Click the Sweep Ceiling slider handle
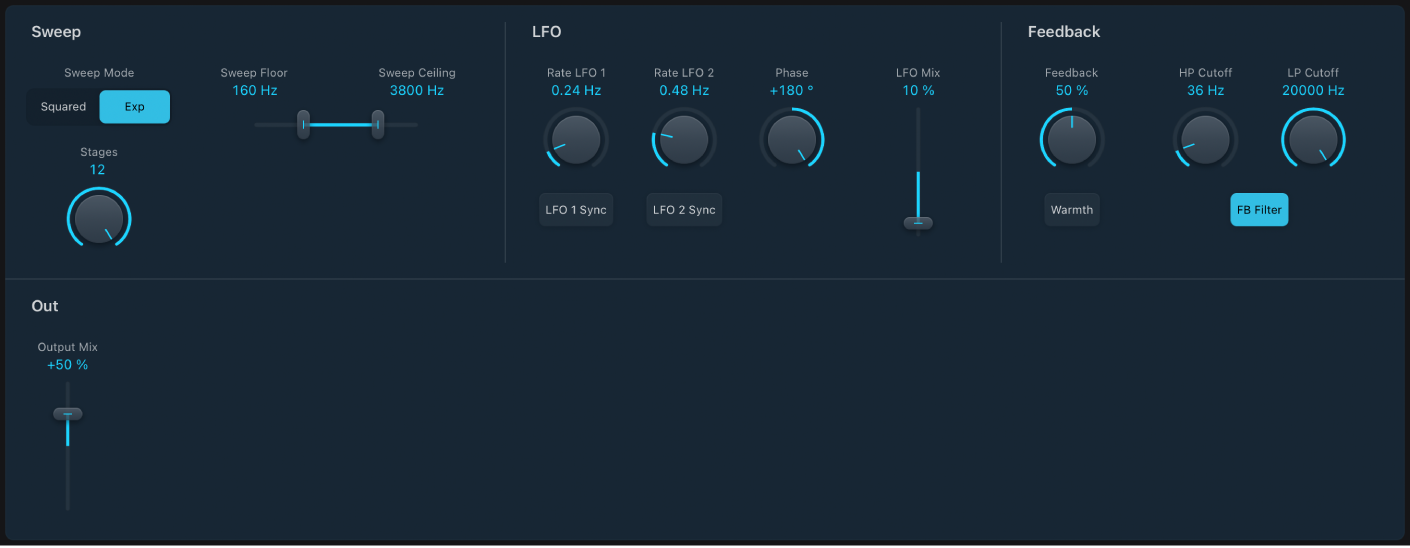 (378, 124)
